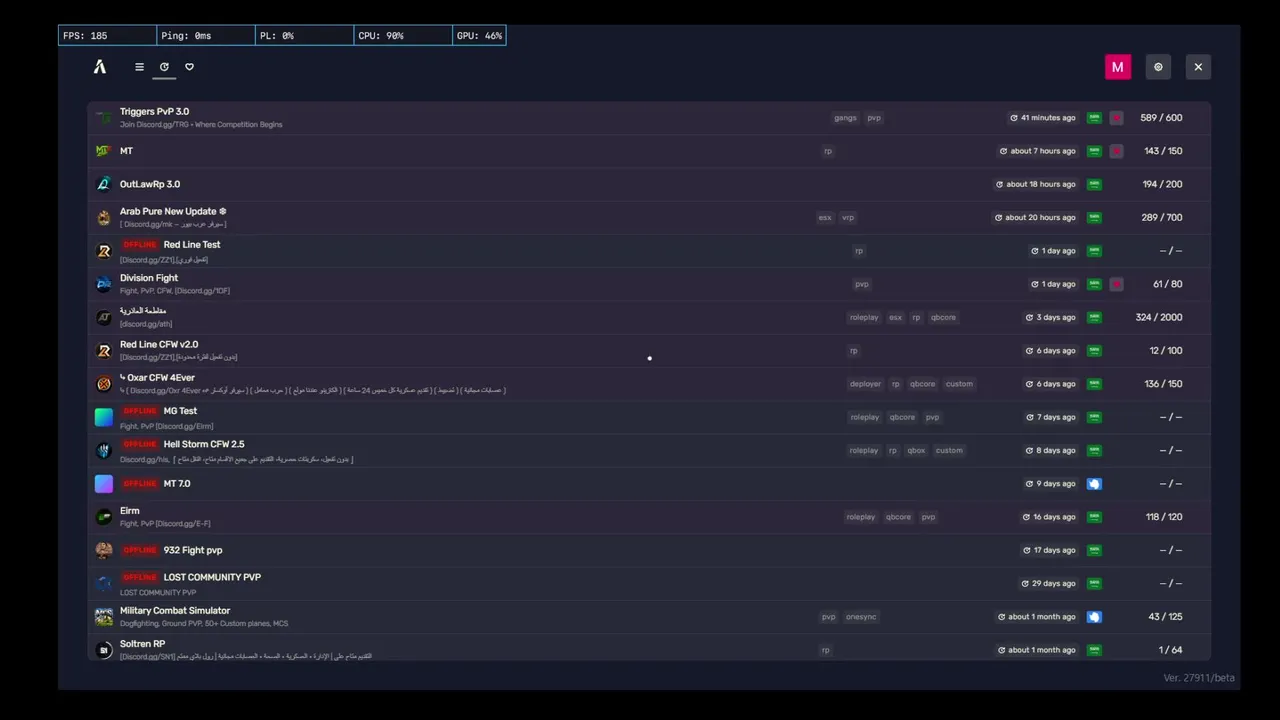Viewport: 1280px width, 720px height.
Task: Open the Triggers PvP 3.0 server
Action: click(x=649, y=118)
